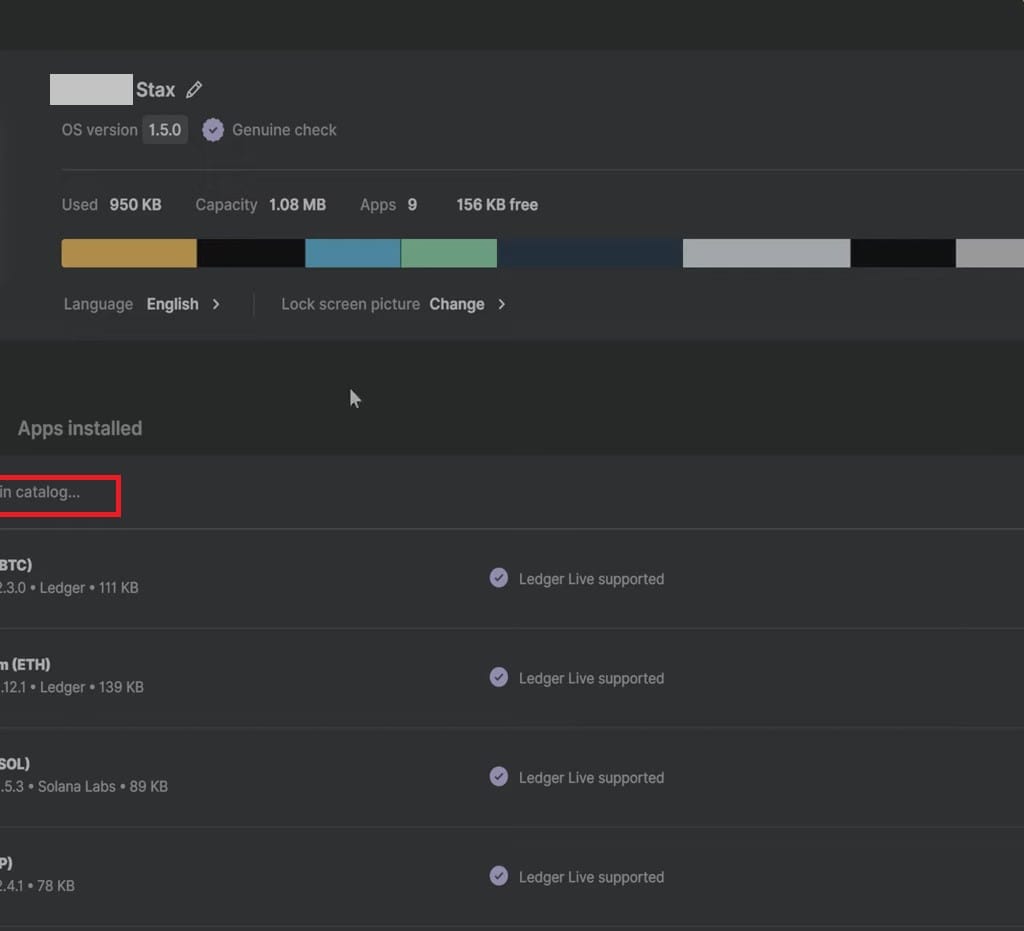The width and height of the screenshot is (1024, 931).
Task: Click the Genuine check badge icon
Action: click(213, 130)
